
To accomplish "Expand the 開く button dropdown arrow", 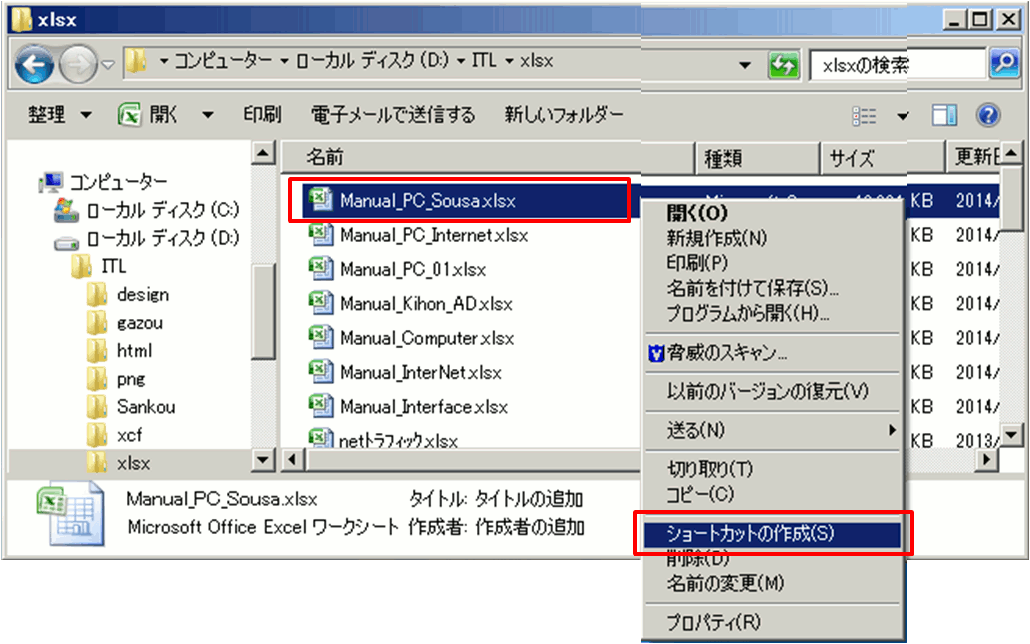I will (208, 115).
